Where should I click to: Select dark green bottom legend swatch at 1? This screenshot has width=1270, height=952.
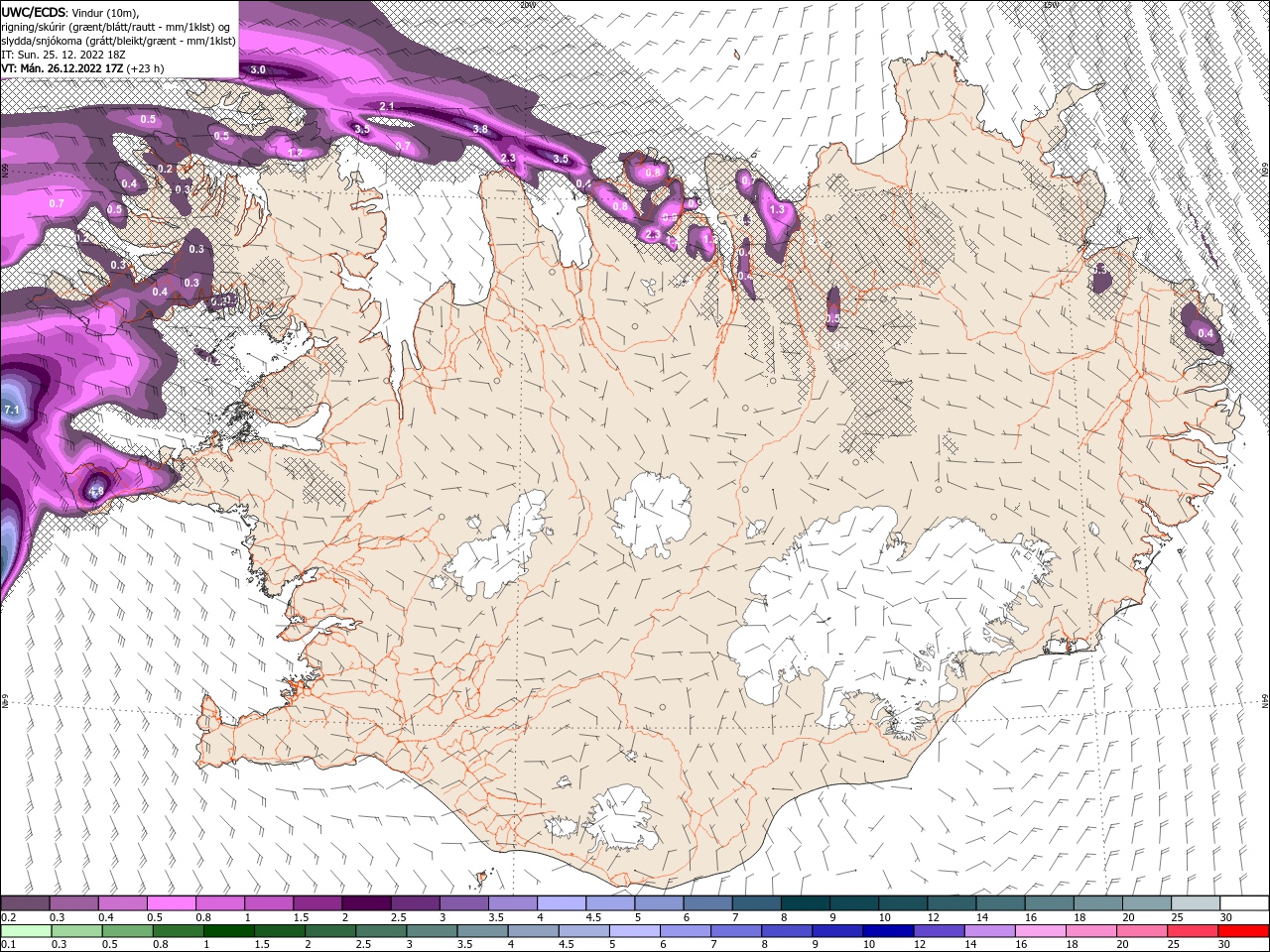[229, 931]
